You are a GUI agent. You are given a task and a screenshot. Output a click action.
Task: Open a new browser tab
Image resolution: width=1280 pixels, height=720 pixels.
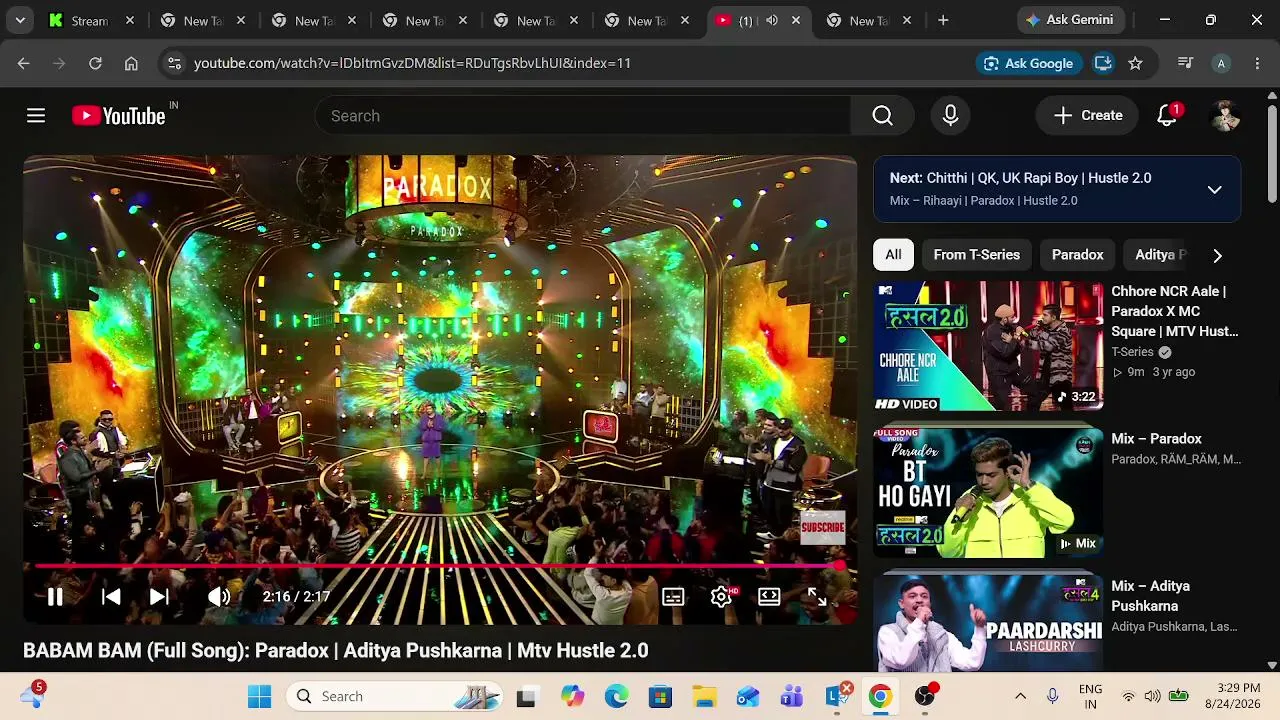pyautogui.click(x=943, y=20)
